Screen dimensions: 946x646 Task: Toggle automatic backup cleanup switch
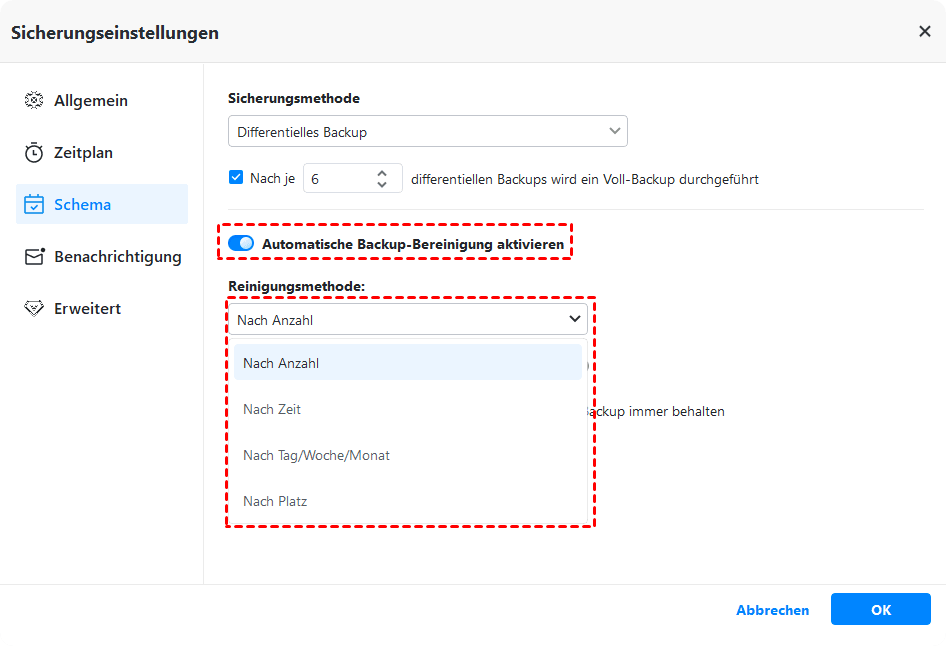click(241, 243)
